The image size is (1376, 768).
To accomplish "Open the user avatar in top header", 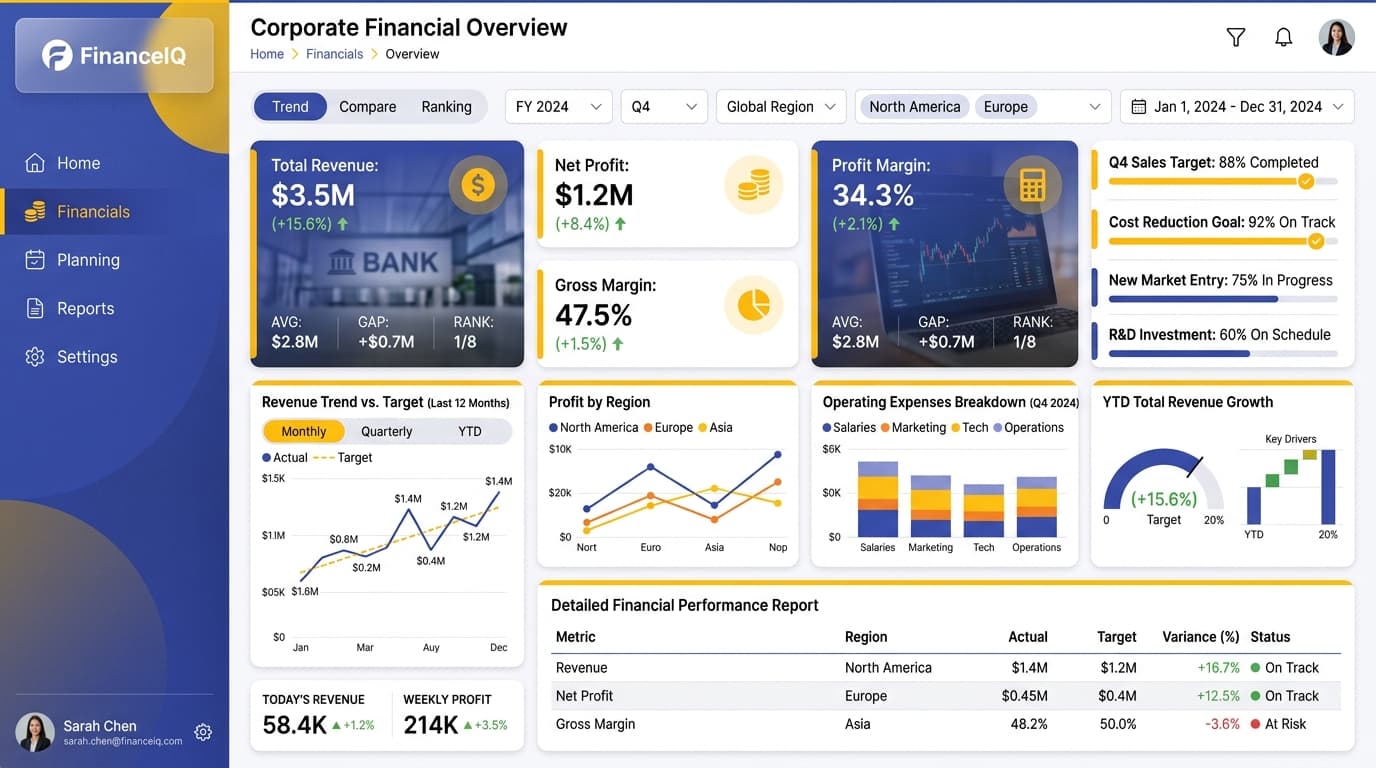I will (x=1337, y=37).
